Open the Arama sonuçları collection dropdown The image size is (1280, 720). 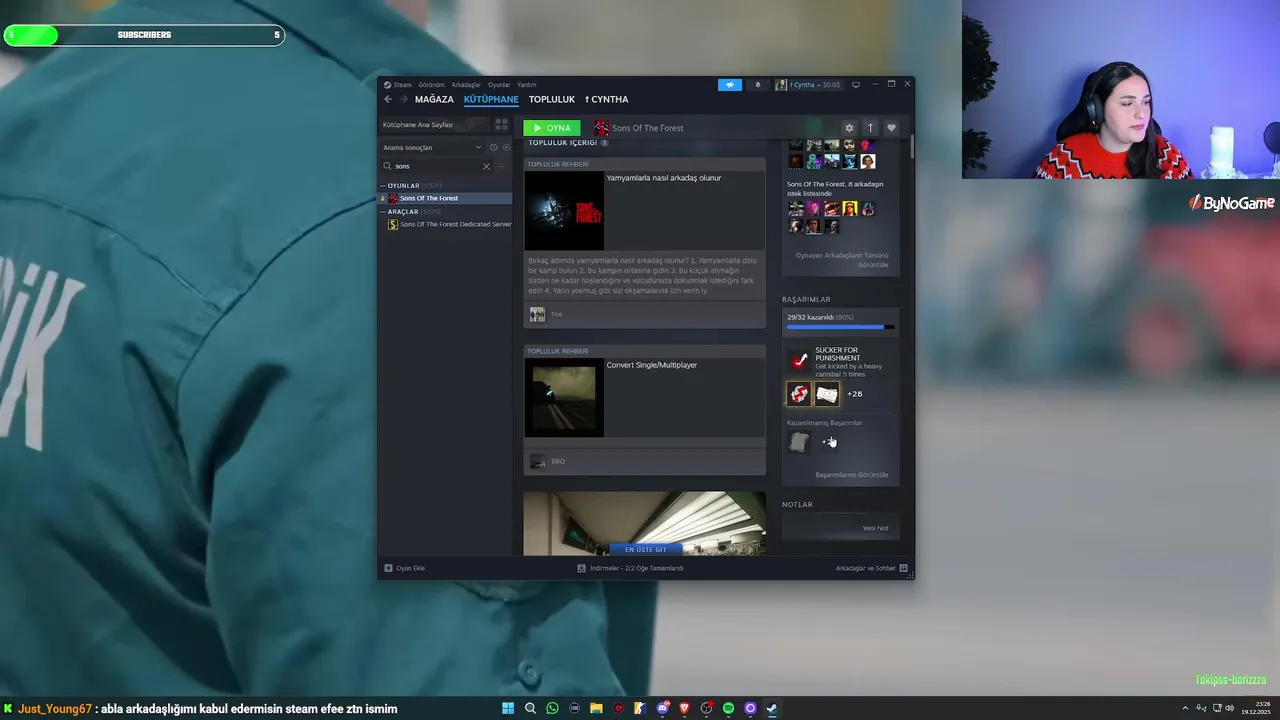tap(433, 148)
